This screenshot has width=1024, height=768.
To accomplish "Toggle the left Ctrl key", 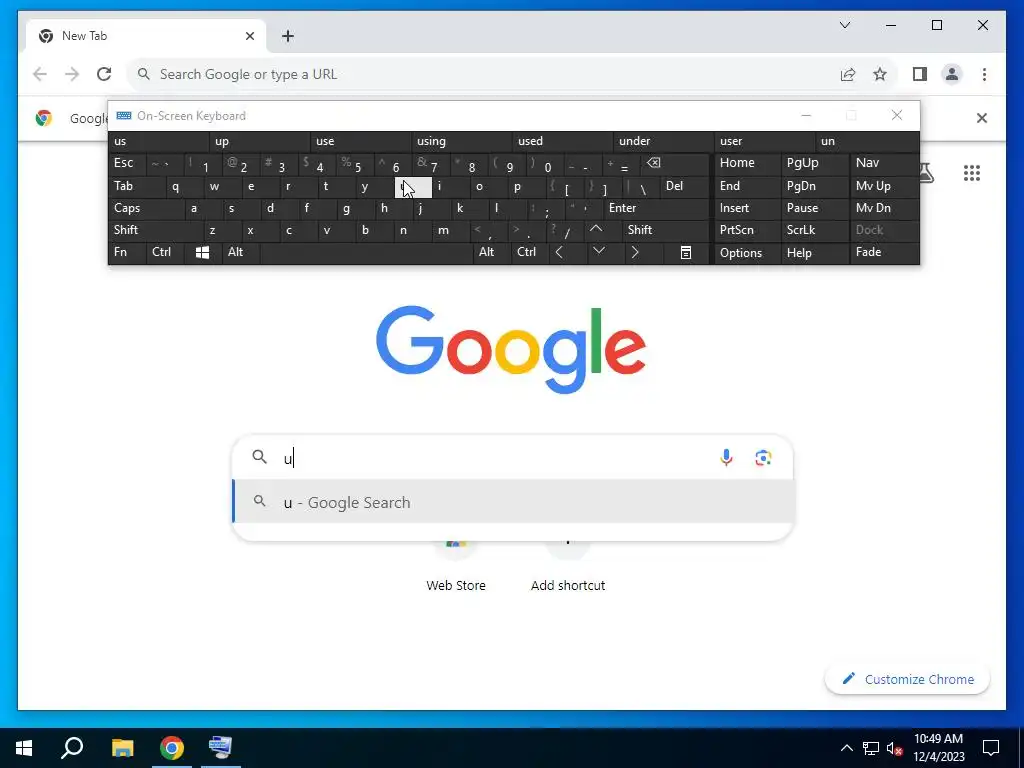I will coord(164,252).
